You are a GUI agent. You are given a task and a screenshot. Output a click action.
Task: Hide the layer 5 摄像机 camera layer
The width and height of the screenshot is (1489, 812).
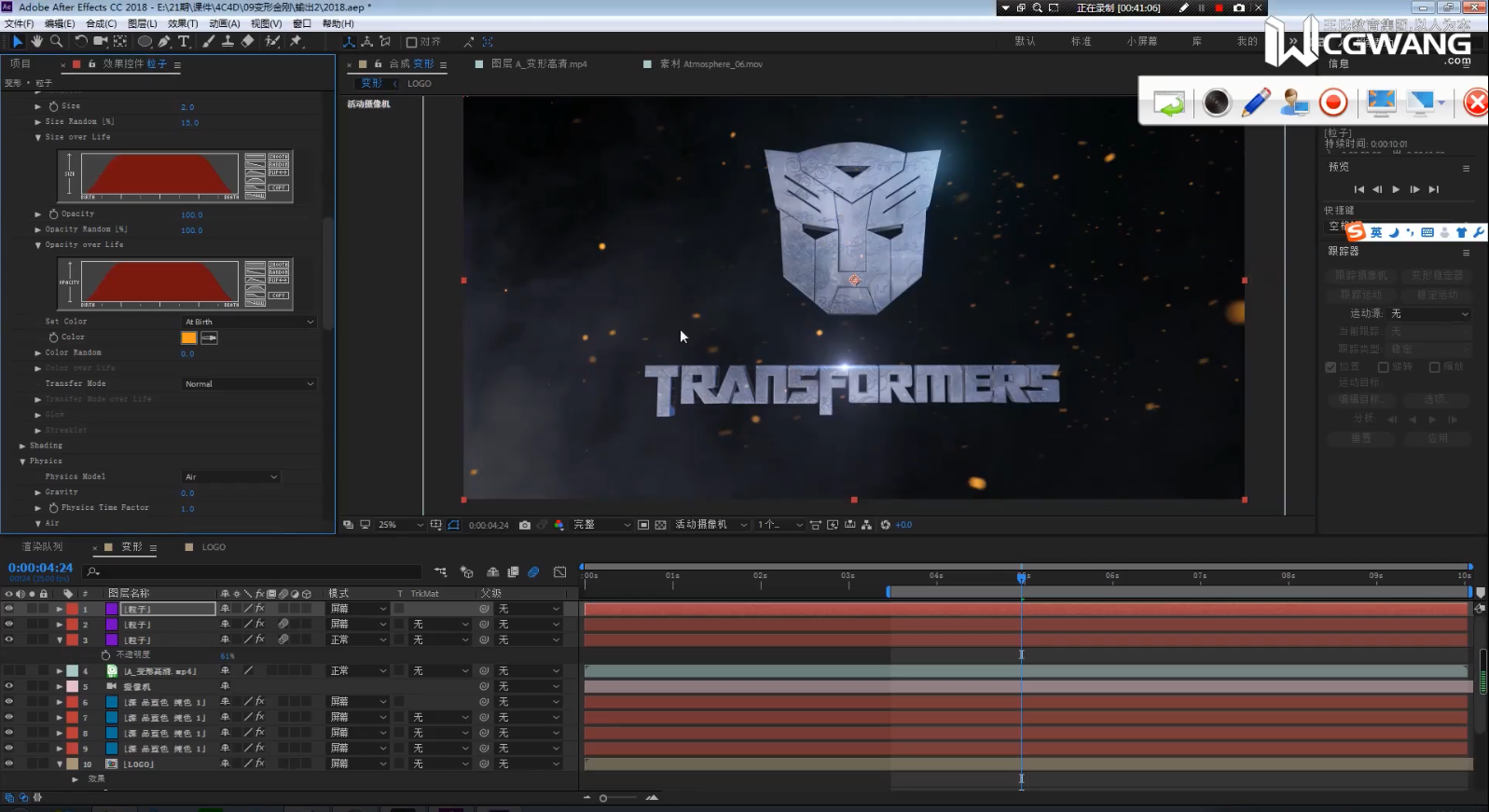click(x=9, y=686)
